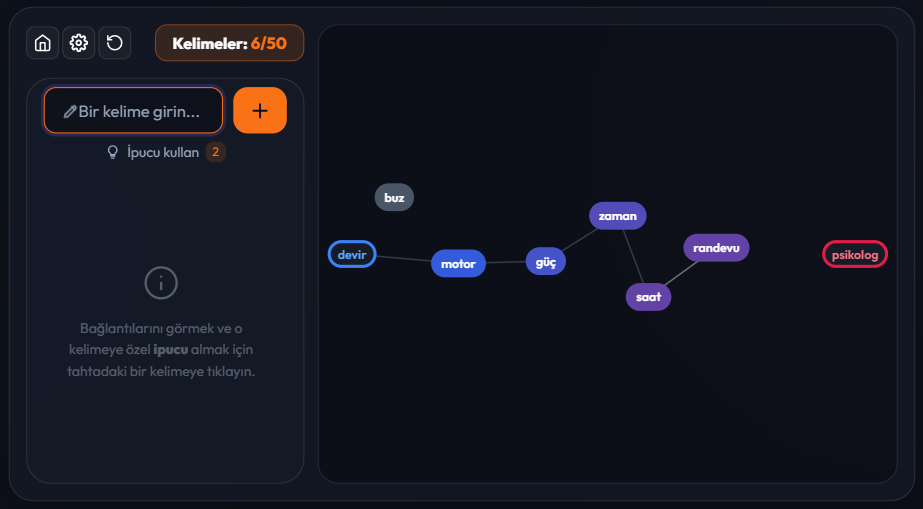The height and width of the screenshot is (509, 923).
Task: Select the 'motor' word node
Action: 459,264
